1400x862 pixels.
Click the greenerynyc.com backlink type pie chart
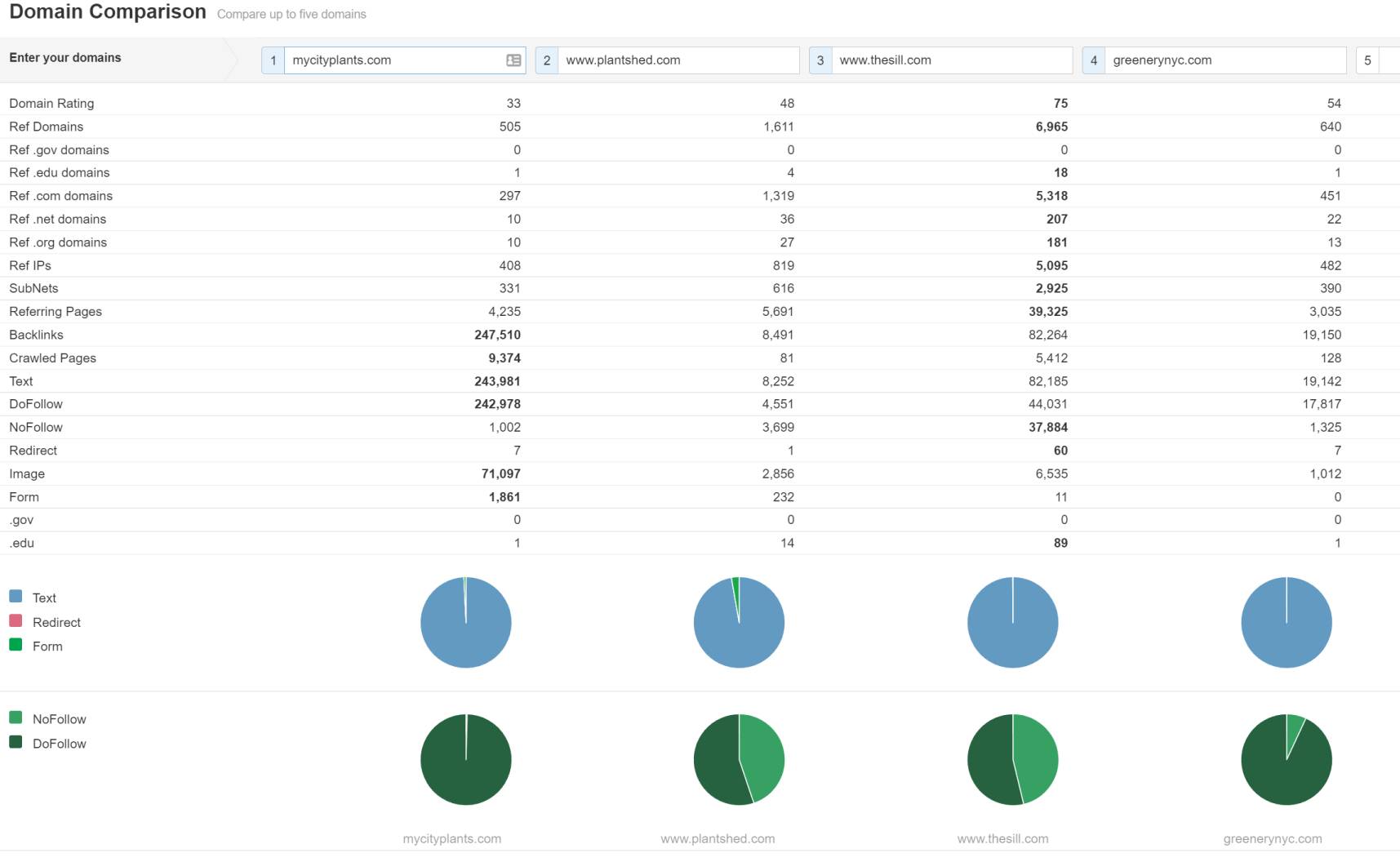click(1287, 623)
